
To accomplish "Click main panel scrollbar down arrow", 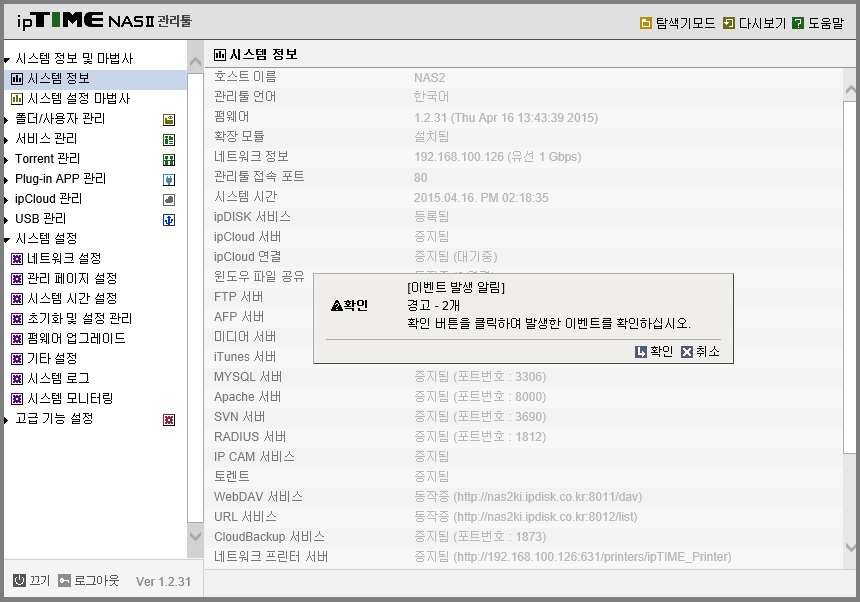I will coord(851,547).
